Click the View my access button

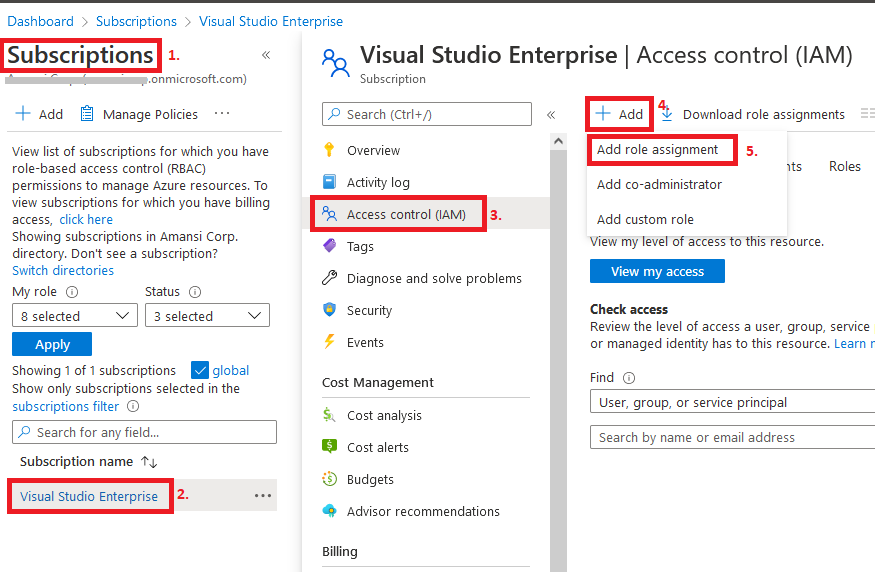click(657, 271)
